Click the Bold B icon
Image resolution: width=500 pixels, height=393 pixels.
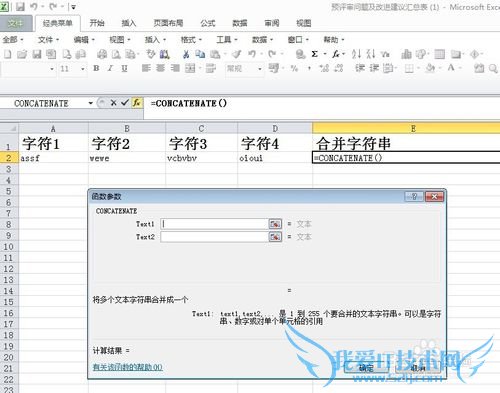96,68
